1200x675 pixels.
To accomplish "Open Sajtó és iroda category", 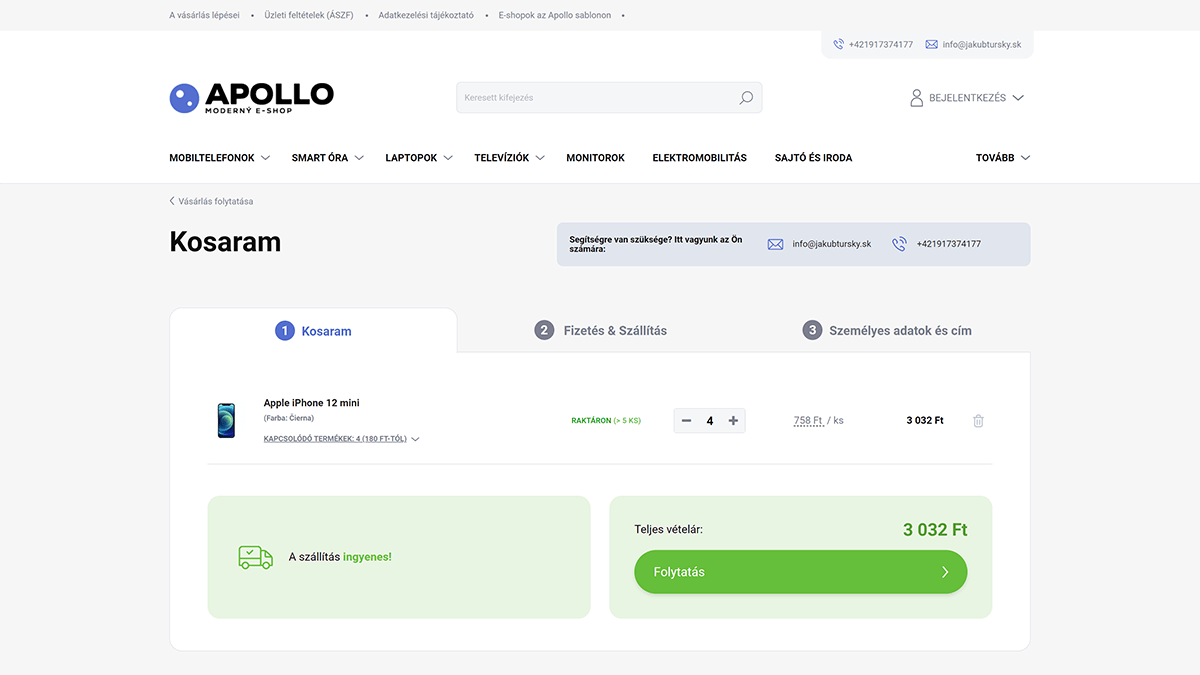I will 814,158.
